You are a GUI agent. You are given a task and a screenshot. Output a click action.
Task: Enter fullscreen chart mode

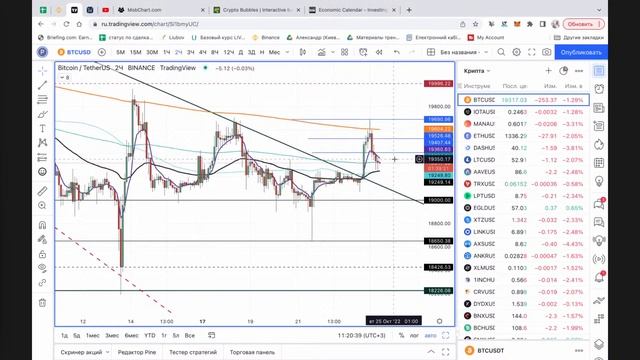531,52
